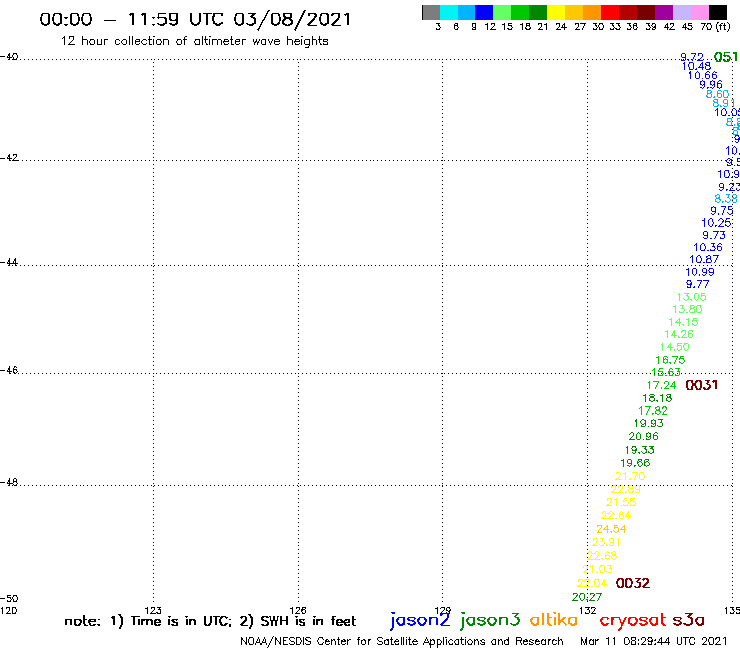
Task: Click the 9.96 wave height value
Action: tap(711, 85)
